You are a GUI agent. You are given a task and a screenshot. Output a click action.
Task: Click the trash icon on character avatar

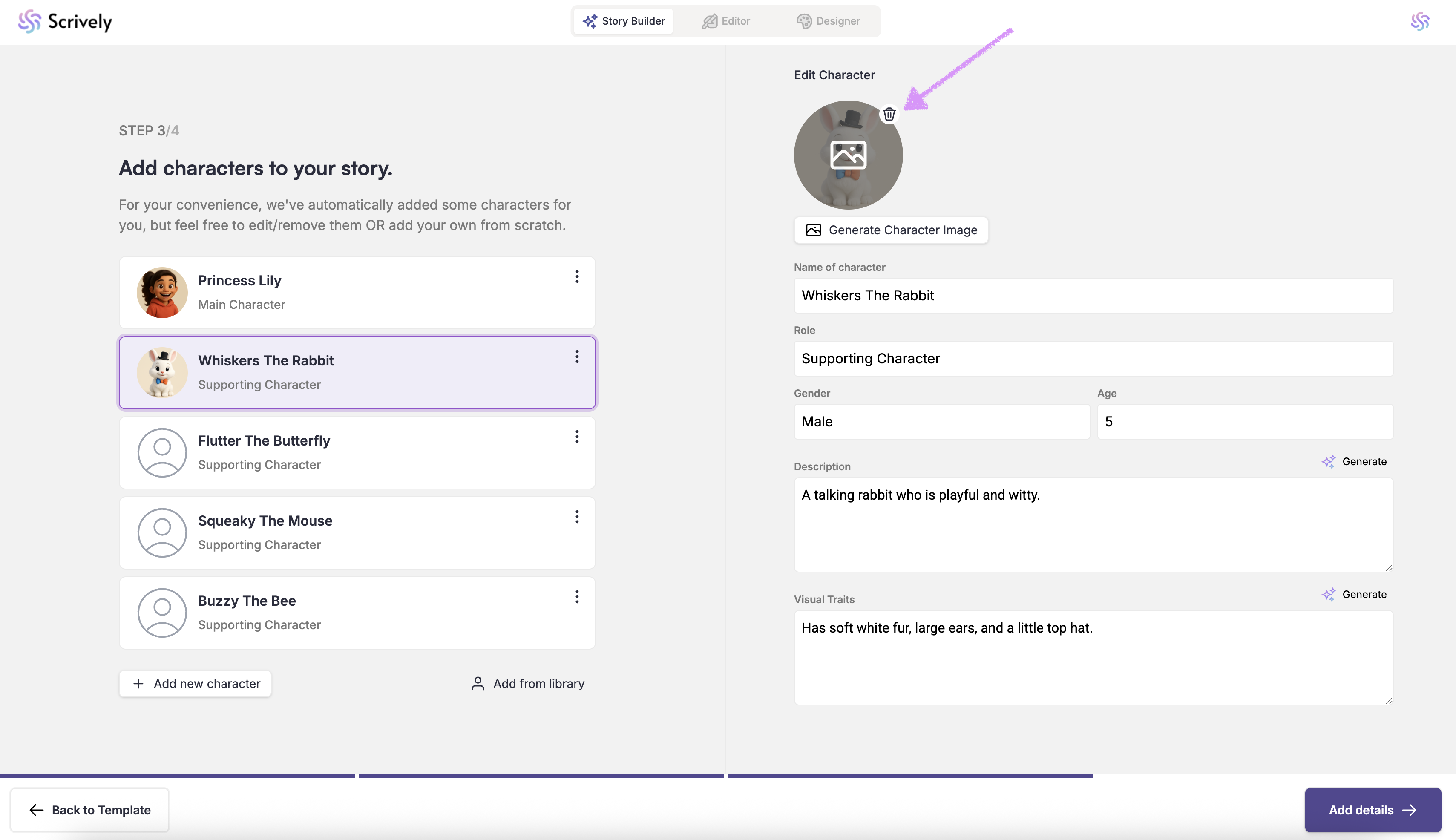point(889,114)
